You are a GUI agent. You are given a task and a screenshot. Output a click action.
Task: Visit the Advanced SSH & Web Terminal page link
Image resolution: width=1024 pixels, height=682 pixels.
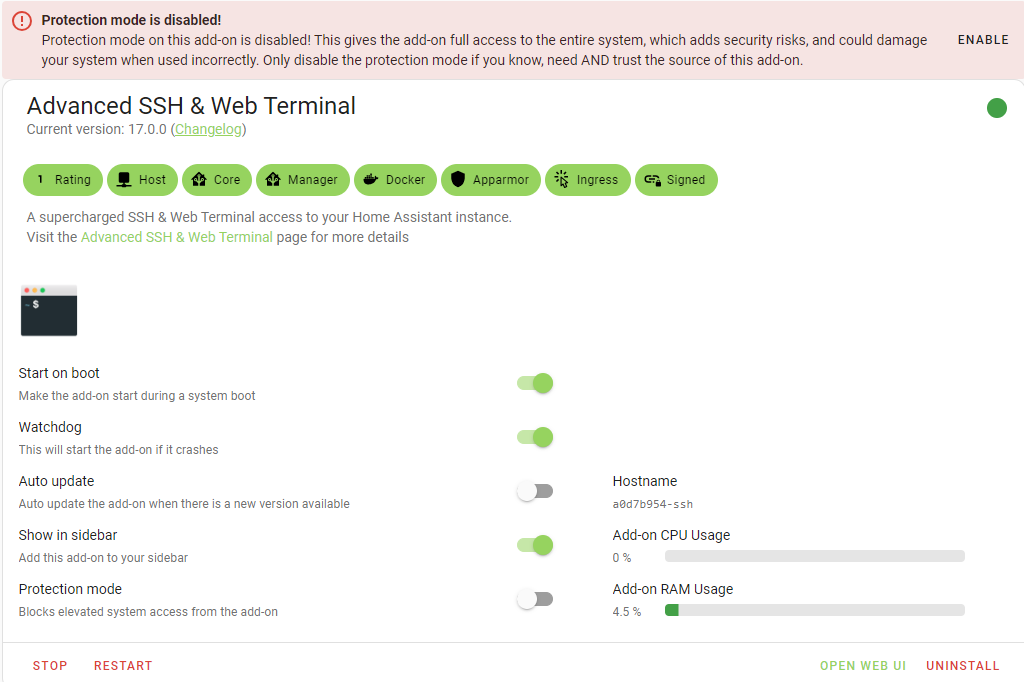176,237
